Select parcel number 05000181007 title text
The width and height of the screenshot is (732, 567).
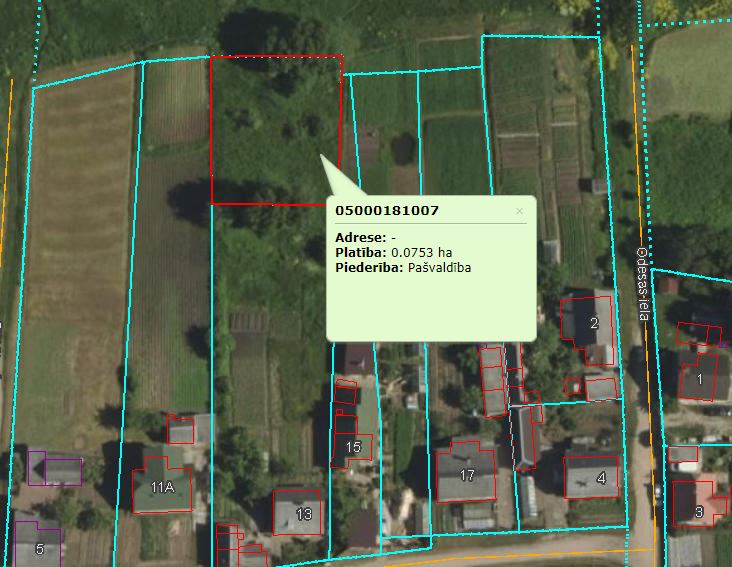click(x=387, y=210)
